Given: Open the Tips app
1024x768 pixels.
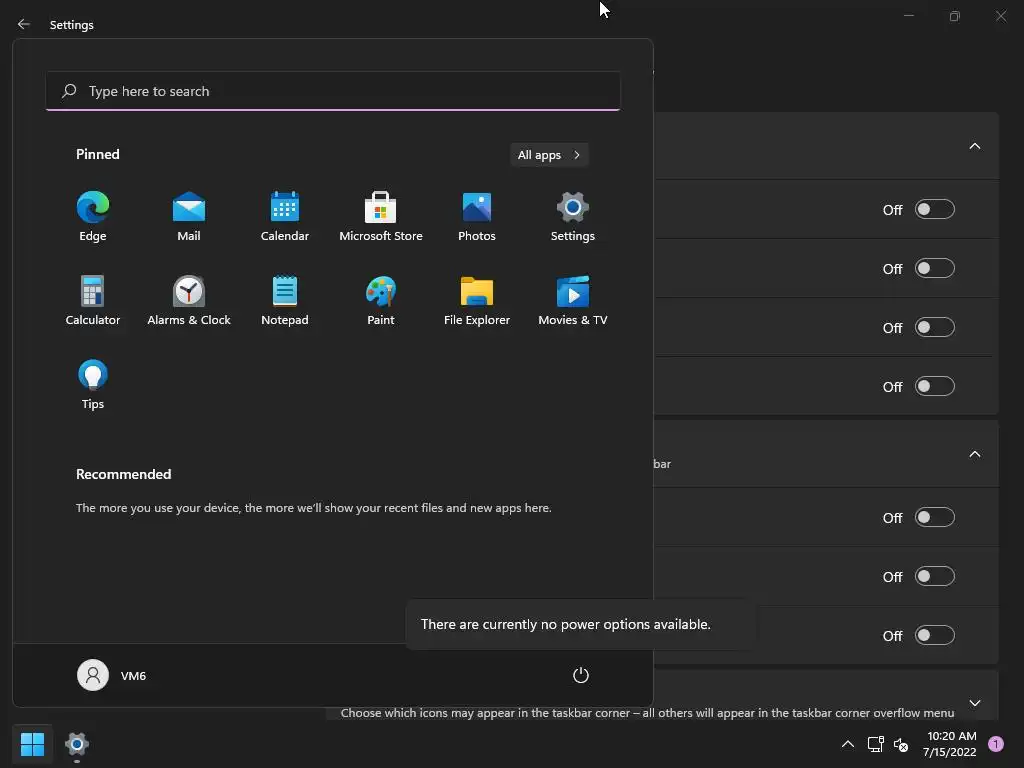Looking at the screenshot, I should click(x=93, y=385).
